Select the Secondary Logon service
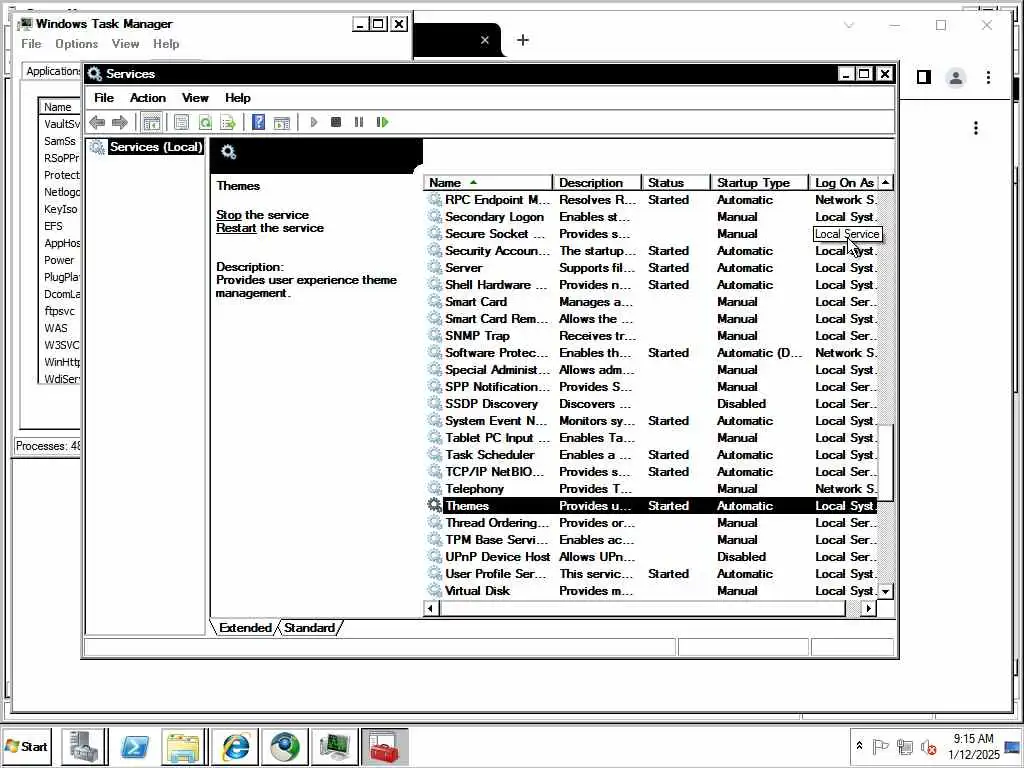Viewport: 1024px width, 768px height. point(651,217)
